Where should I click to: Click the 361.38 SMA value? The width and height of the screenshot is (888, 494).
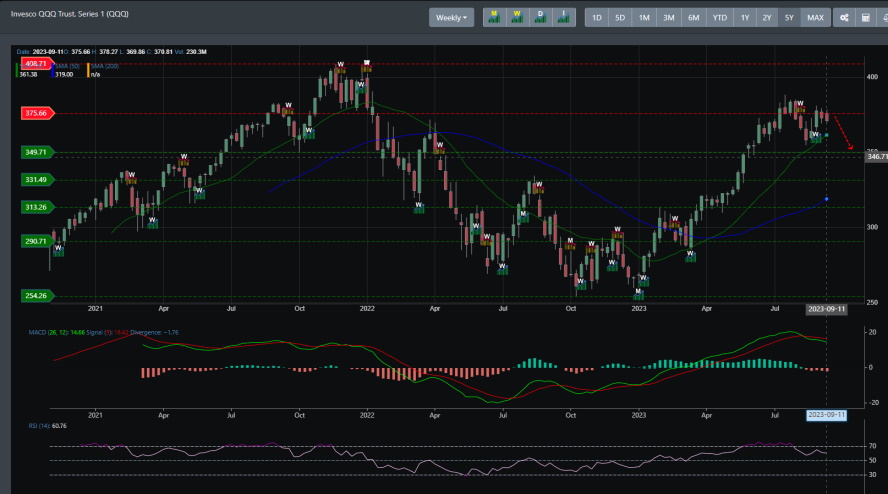pyautogui.click(x=28, y=74)
